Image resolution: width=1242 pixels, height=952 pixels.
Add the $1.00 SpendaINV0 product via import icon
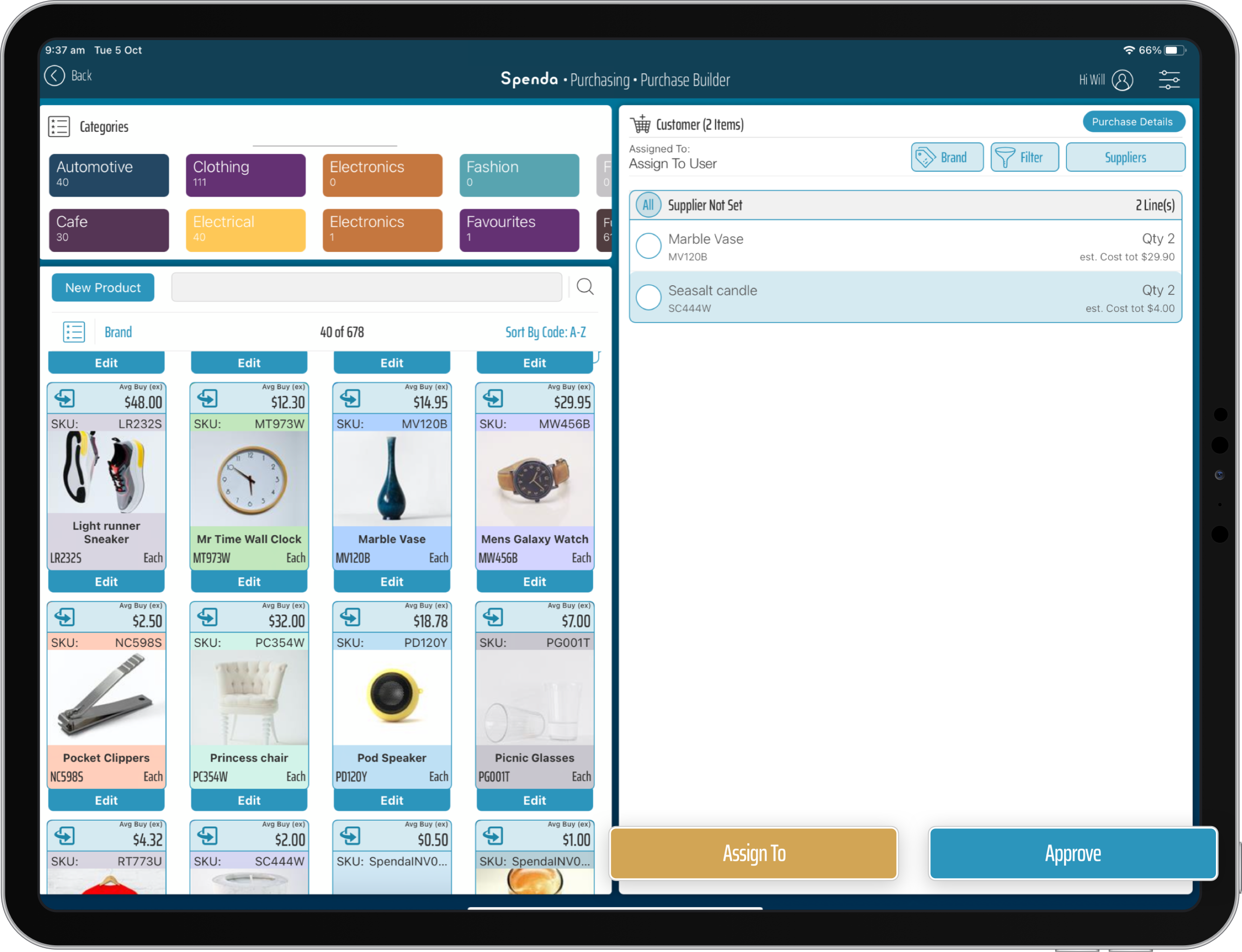(x=493, y=836)
